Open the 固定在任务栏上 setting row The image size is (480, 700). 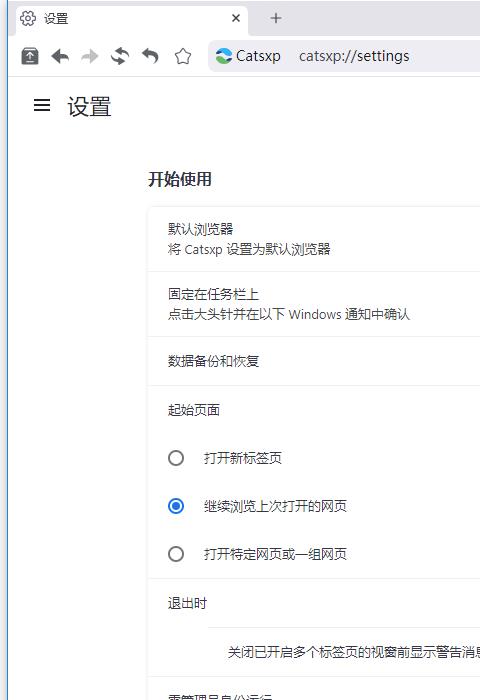(314, 304)
